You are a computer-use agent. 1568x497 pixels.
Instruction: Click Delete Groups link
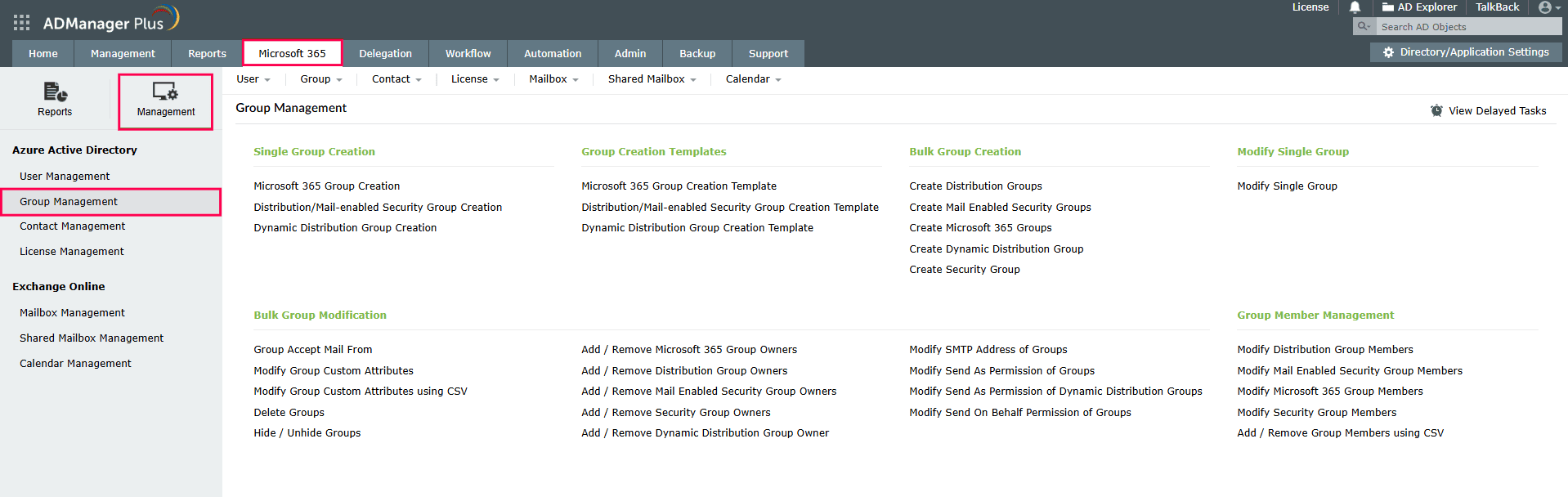tap(289, 413)
